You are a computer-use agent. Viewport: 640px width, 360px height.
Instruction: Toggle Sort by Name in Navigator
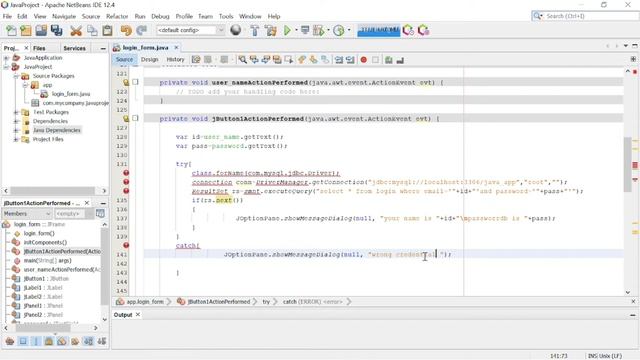pos(88,341)
